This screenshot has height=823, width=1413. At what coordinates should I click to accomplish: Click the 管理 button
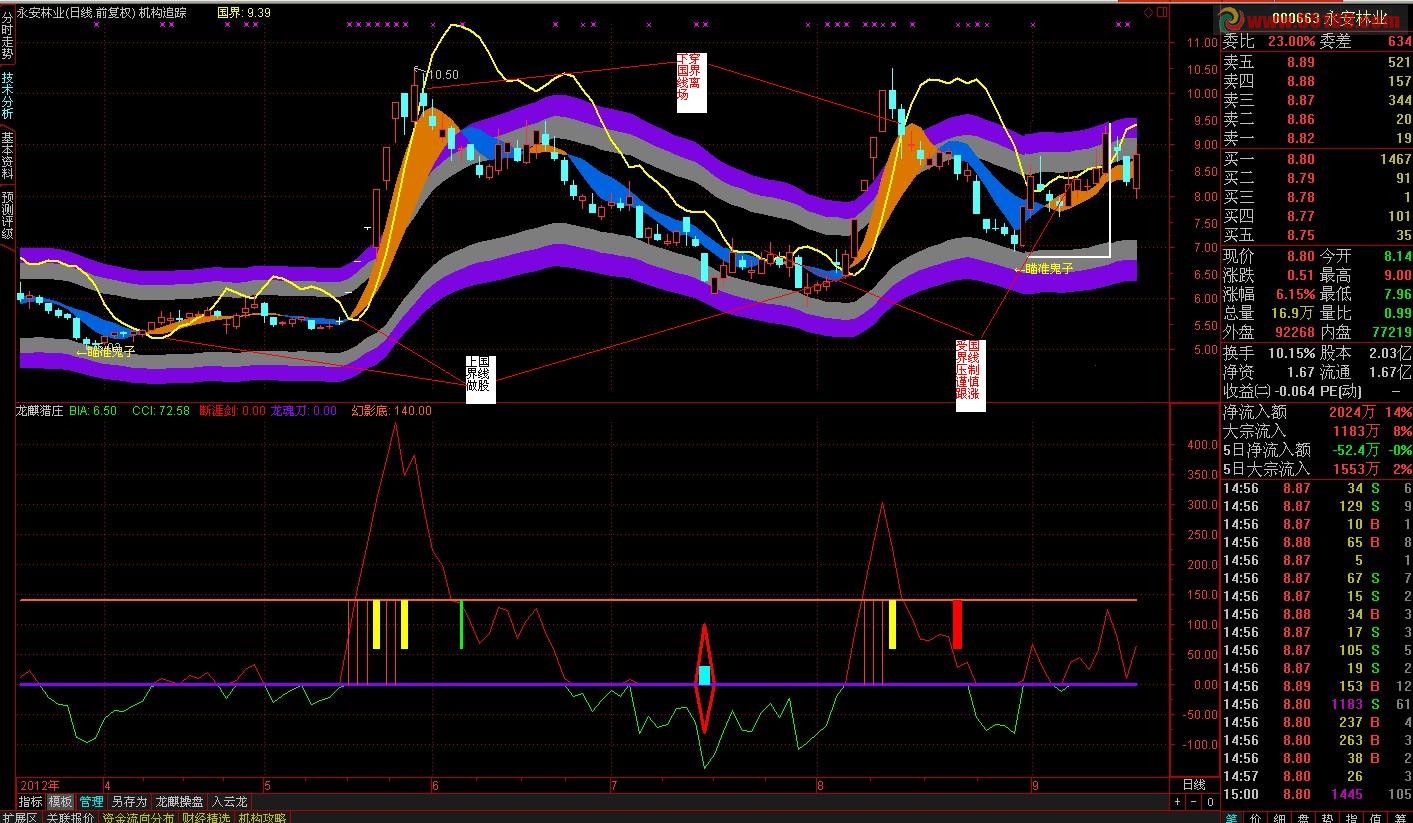tap(92, 802)
